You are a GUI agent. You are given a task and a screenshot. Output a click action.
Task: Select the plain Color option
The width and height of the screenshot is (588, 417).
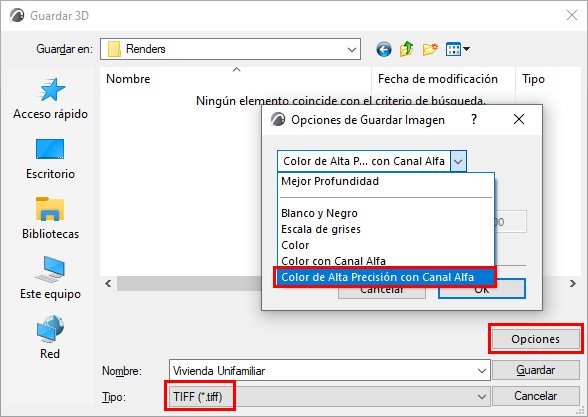tap(386, 245)
